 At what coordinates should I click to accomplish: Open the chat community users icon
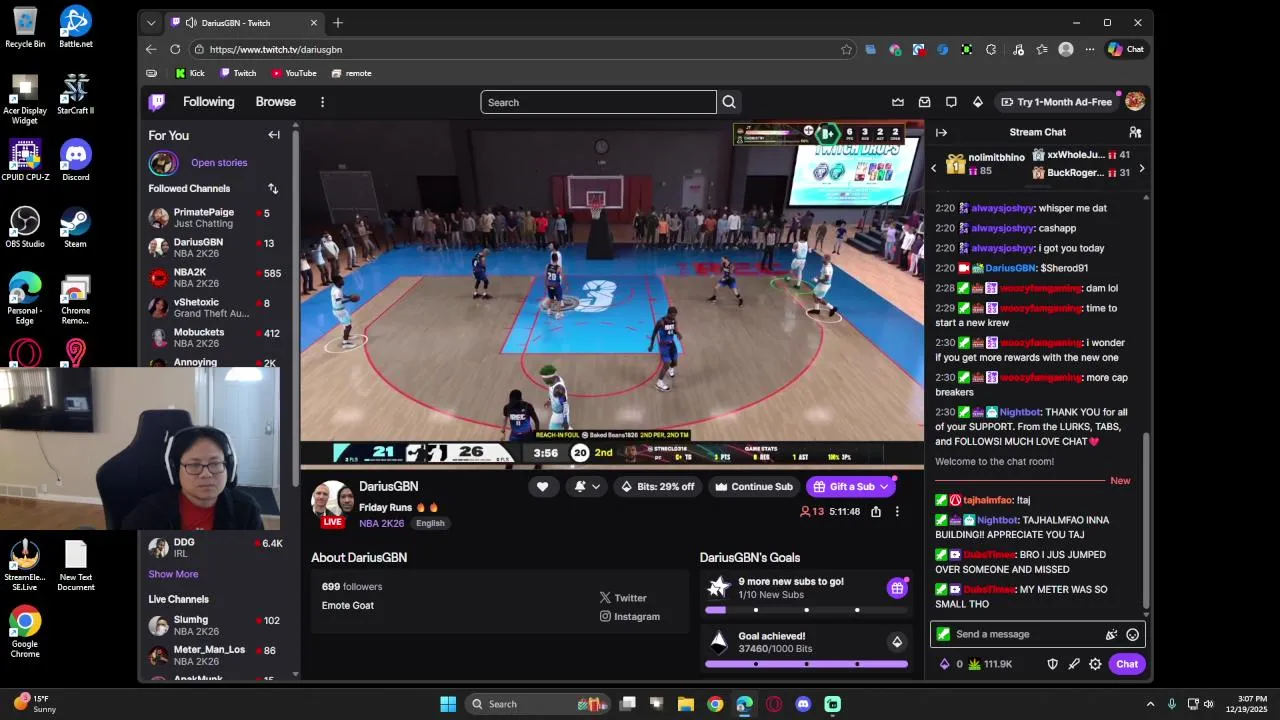1135,132
